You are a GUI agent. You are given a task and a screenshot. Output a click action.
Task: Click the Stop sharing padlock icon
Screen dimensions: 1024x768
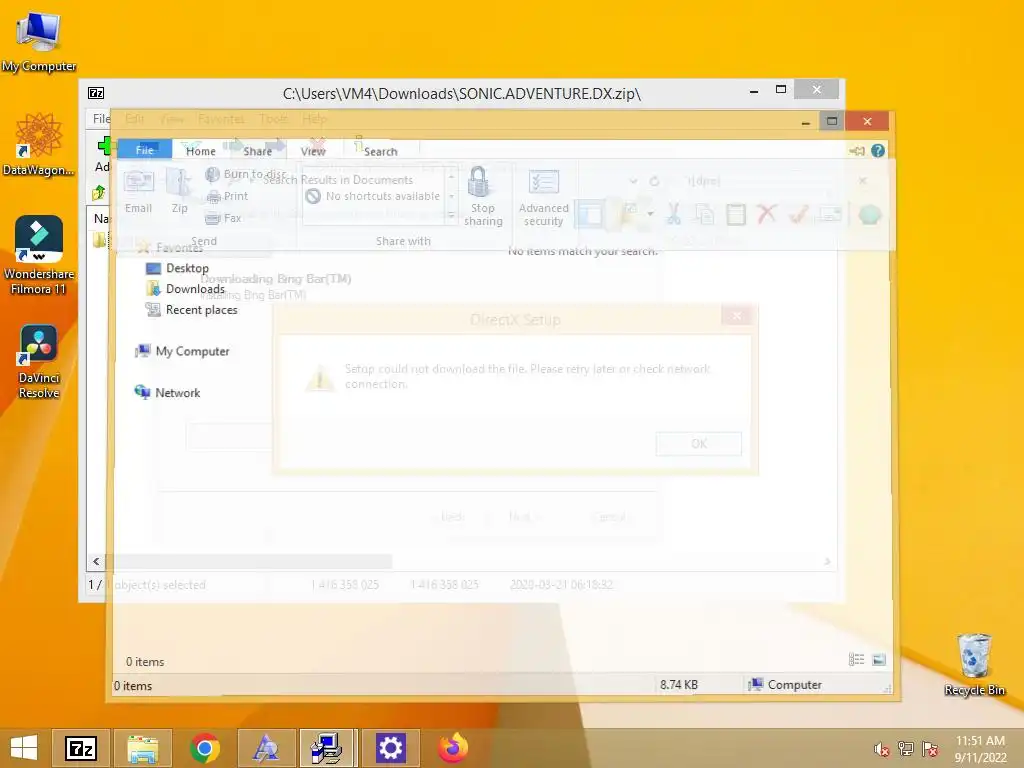483,196
